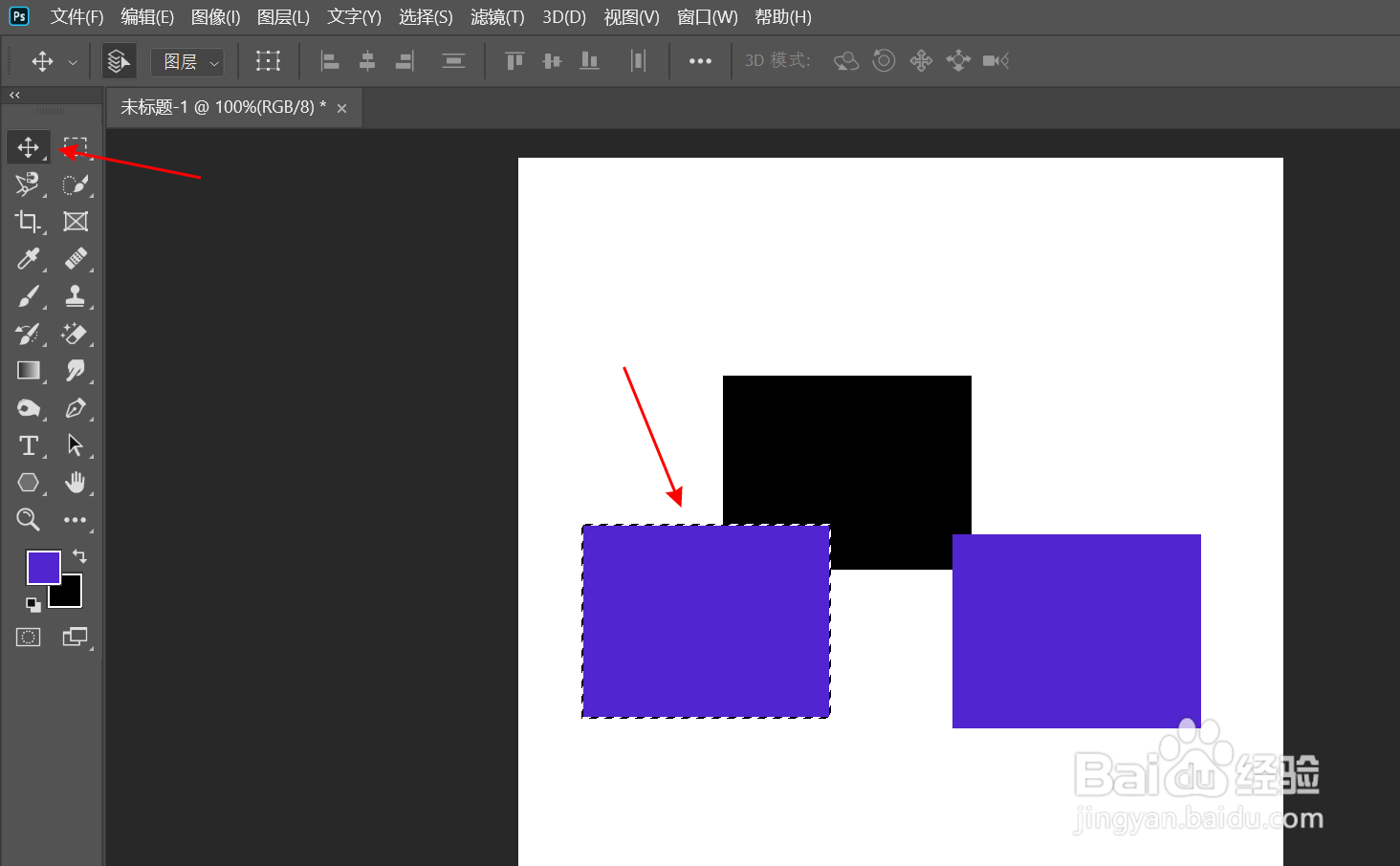Distribute vertical centers evenly
Viewport: 1400px width, 866px height.
tap(453, 61)
